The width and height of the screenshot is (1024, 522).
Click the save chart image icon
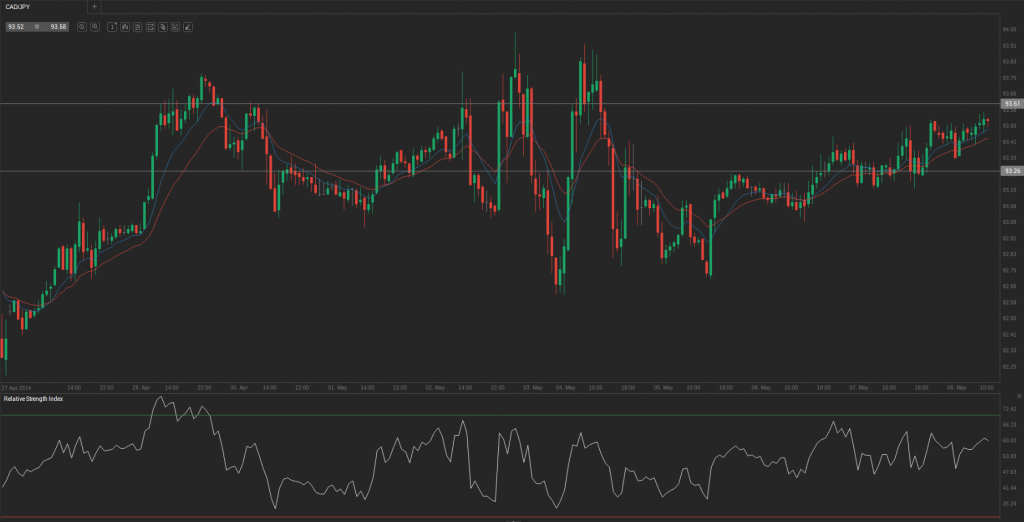(x=175, y=27)
